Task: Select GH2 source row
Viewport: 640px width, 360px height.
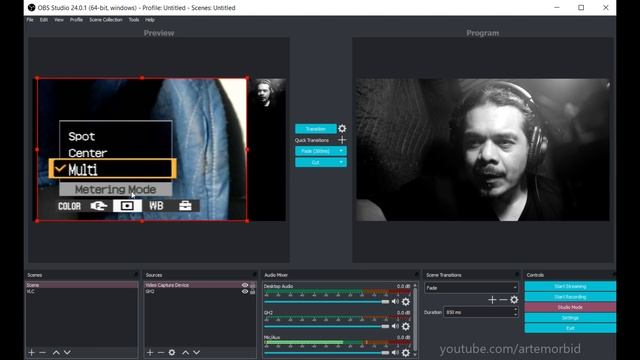Action: 200,291
